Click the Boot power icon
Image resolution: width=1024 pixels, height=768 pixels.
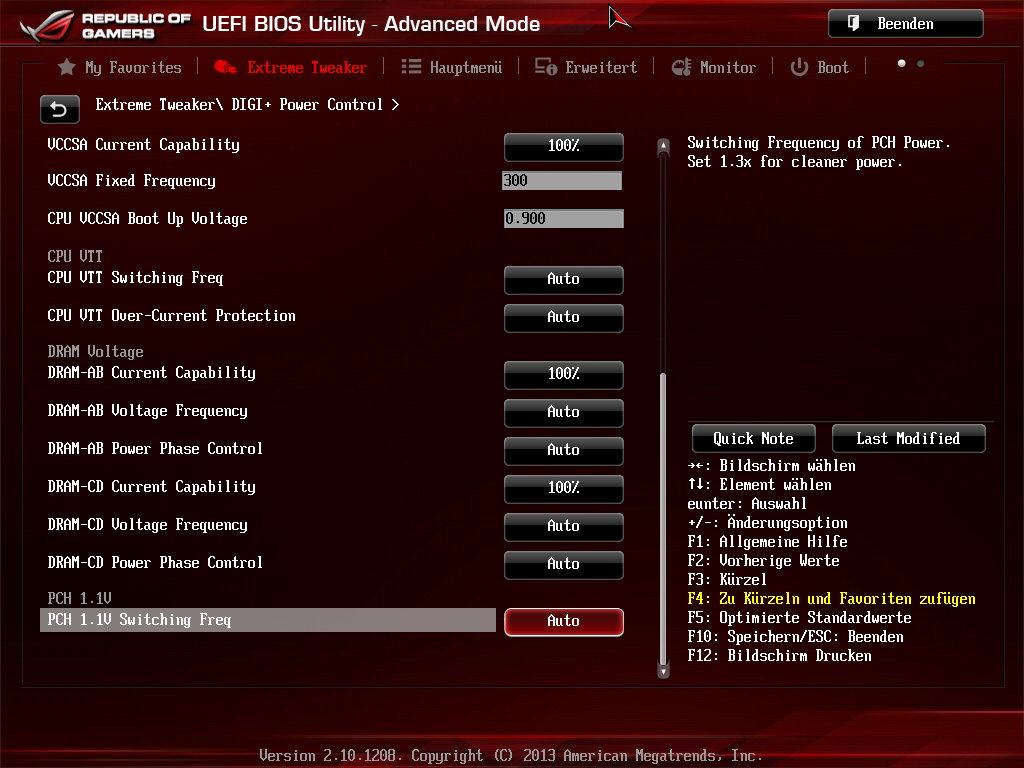799,67
